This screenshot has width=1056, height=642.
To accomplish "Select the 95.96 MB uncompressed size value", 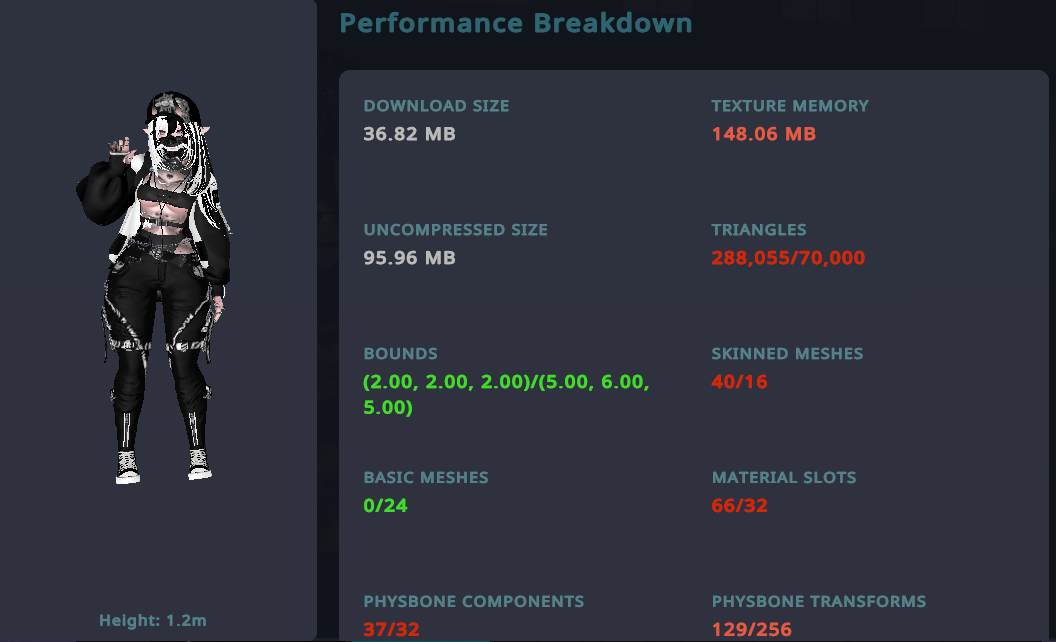I will 409,258.
